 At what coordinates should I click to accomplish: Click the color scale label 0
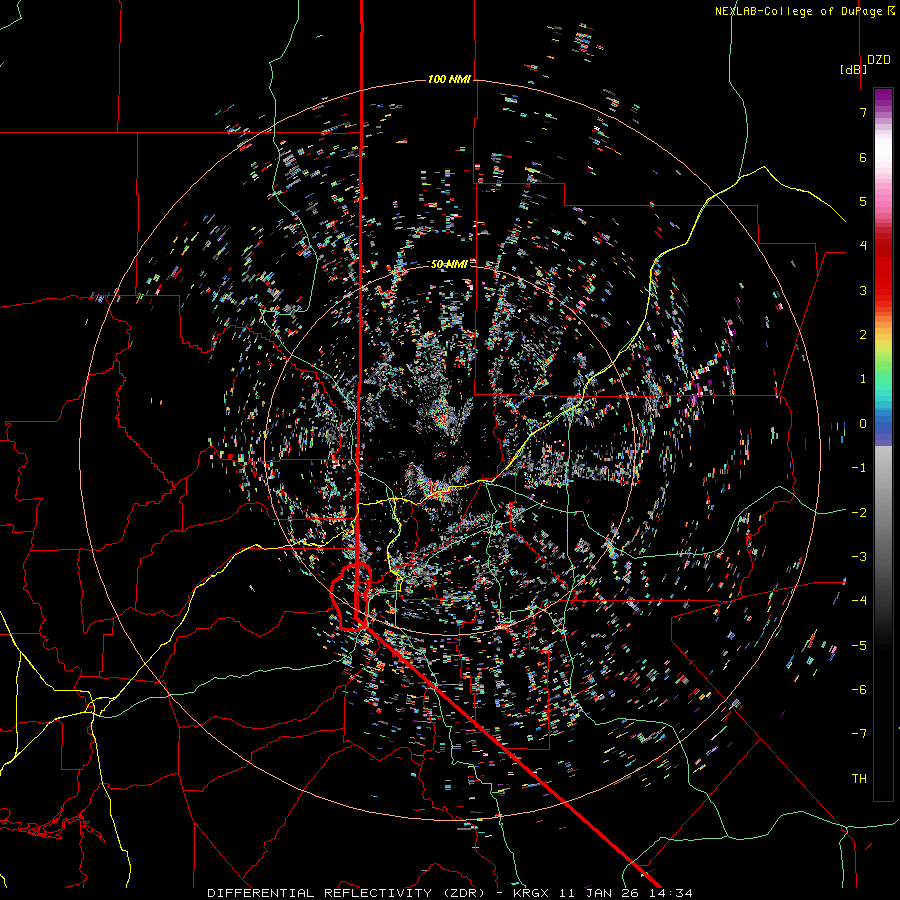[x=863, y=424]
